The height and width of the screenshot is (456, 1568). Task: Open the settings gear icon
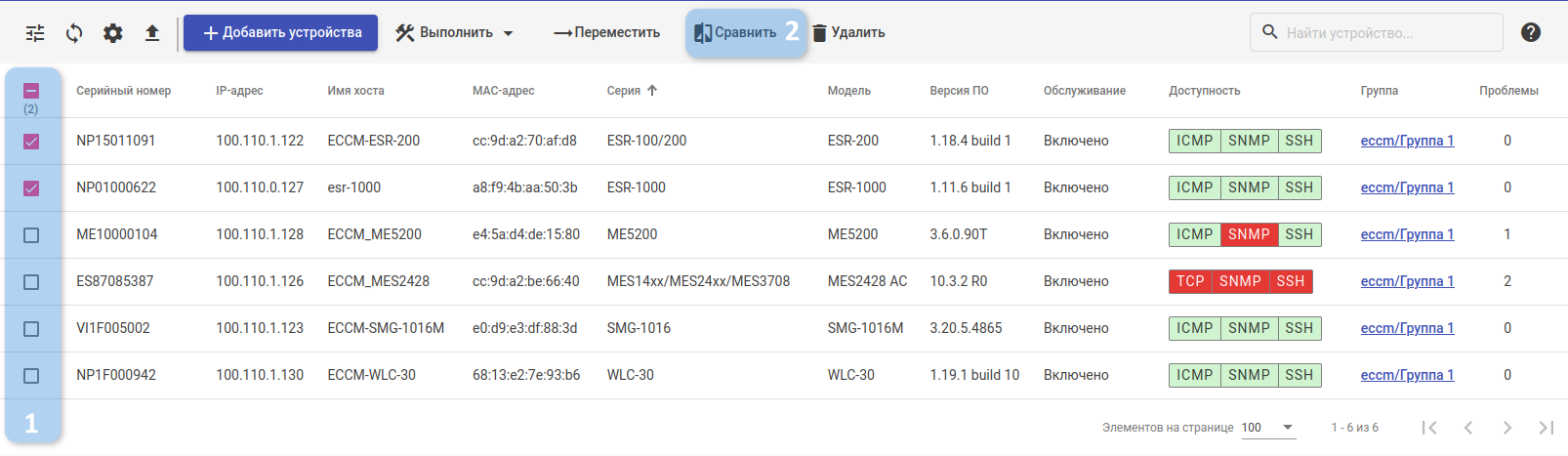[113, 33]
